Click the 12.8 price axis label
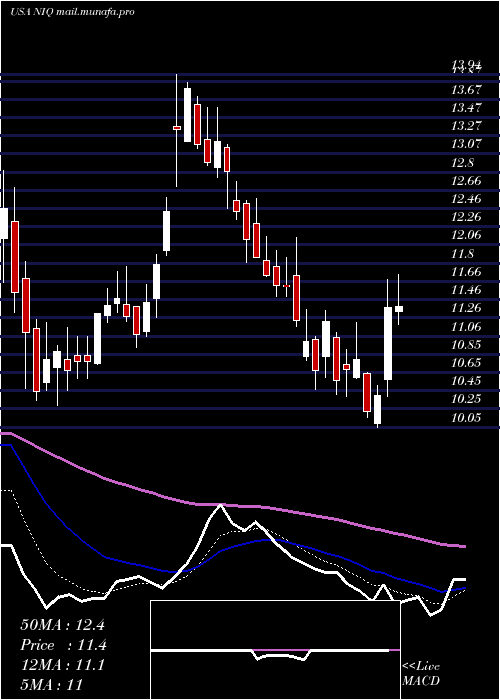This screenshot has width=500, height=700. (x=463, y=162)
